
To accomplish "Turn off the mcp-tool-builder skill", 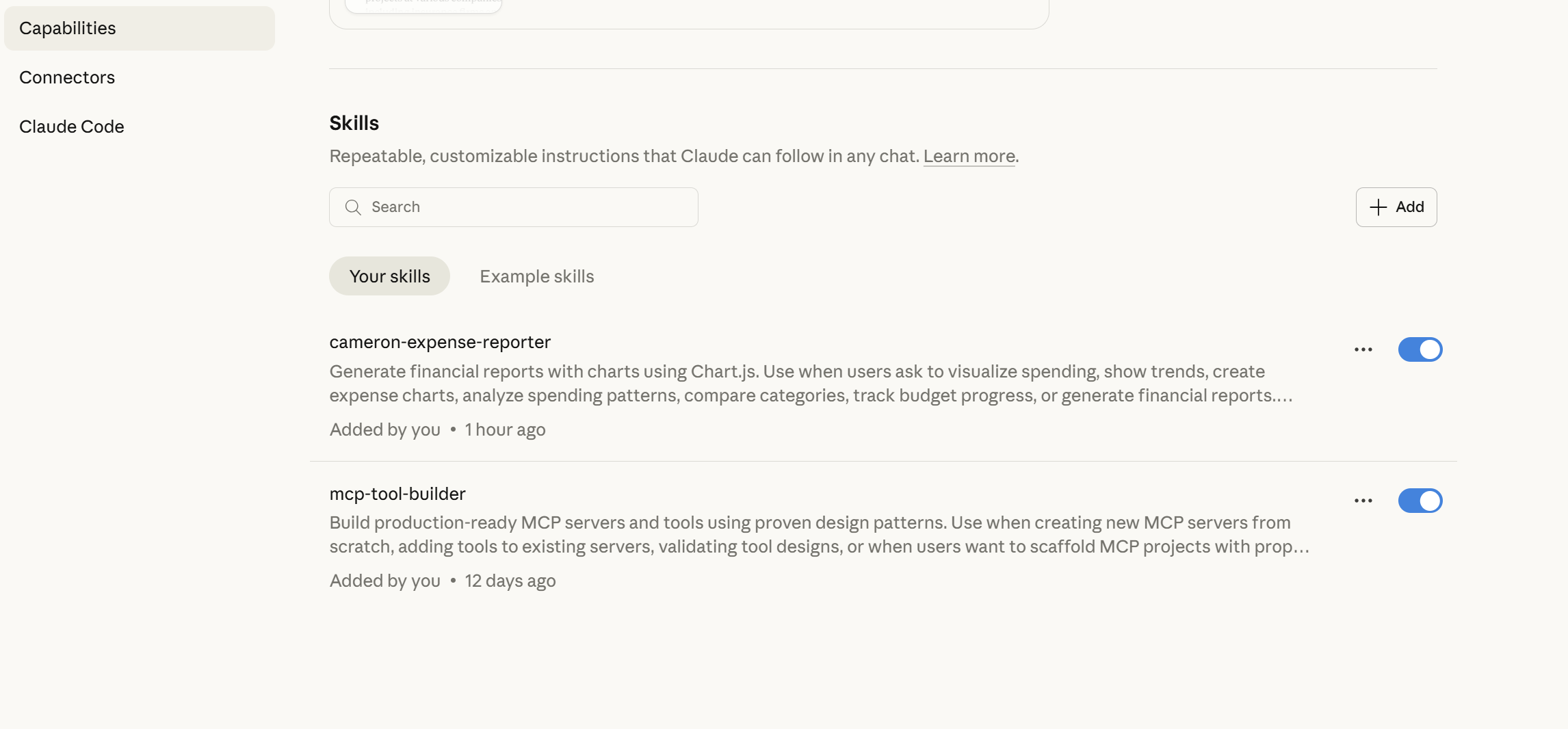I will 1420,501.
